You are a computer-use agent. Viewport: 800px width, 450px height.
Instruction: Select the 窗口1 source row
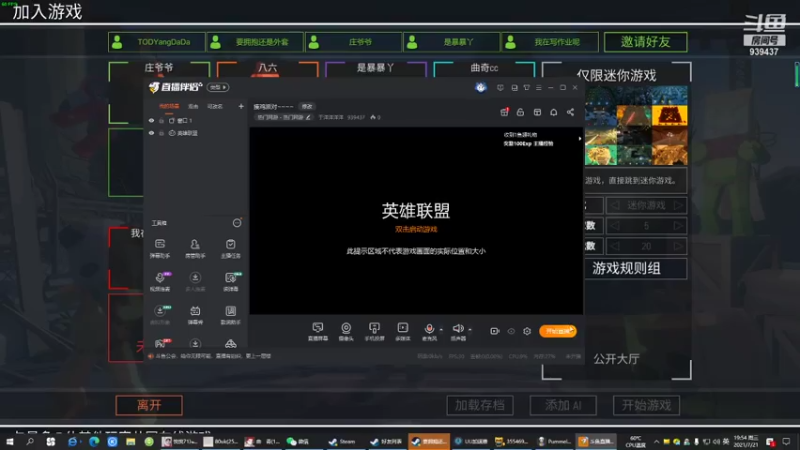[196, 120]
